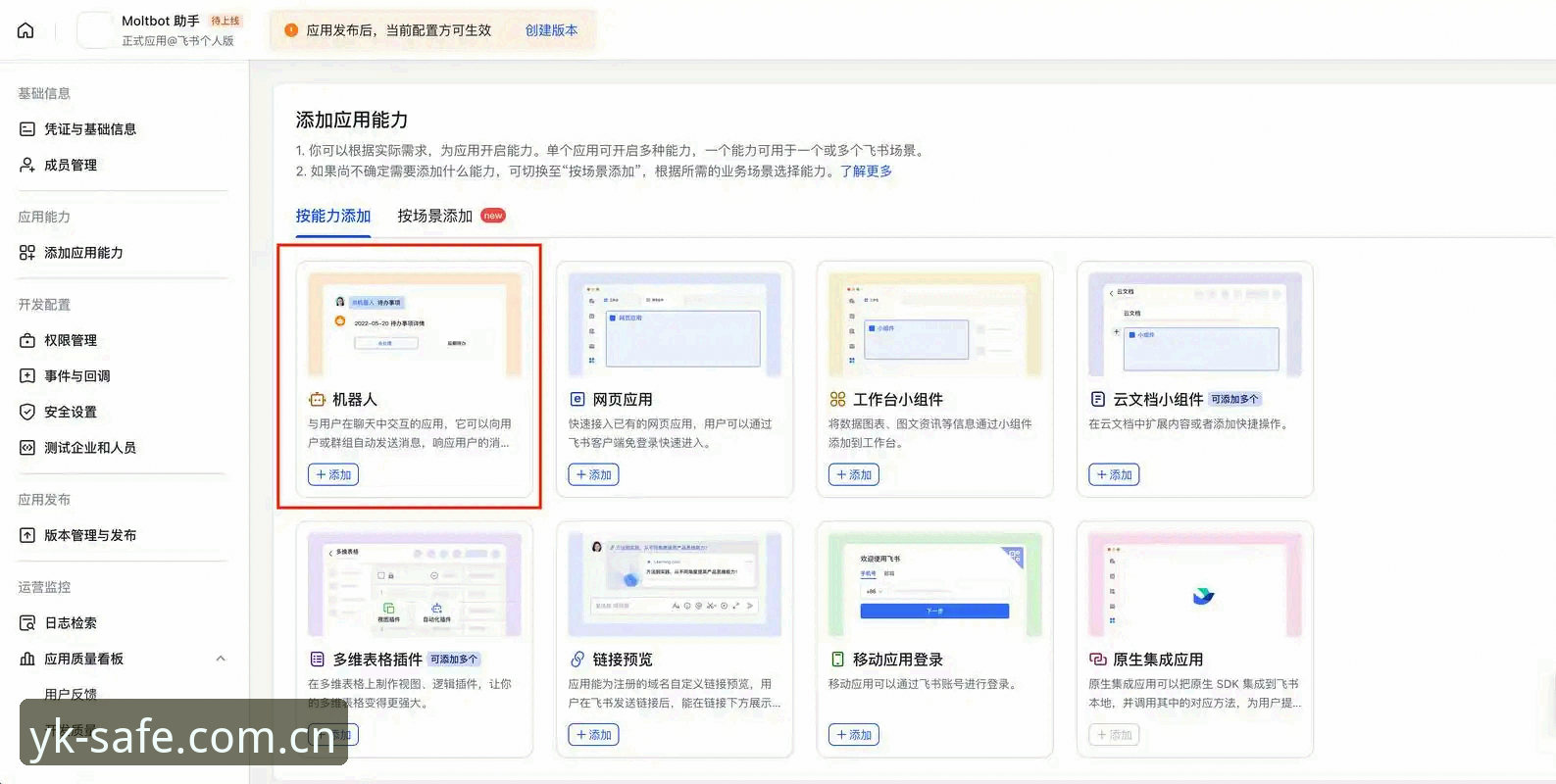1556x784 pixels.
Task: Click the 网页应用 preview thumbnail
Action: (x=675, y=325)
